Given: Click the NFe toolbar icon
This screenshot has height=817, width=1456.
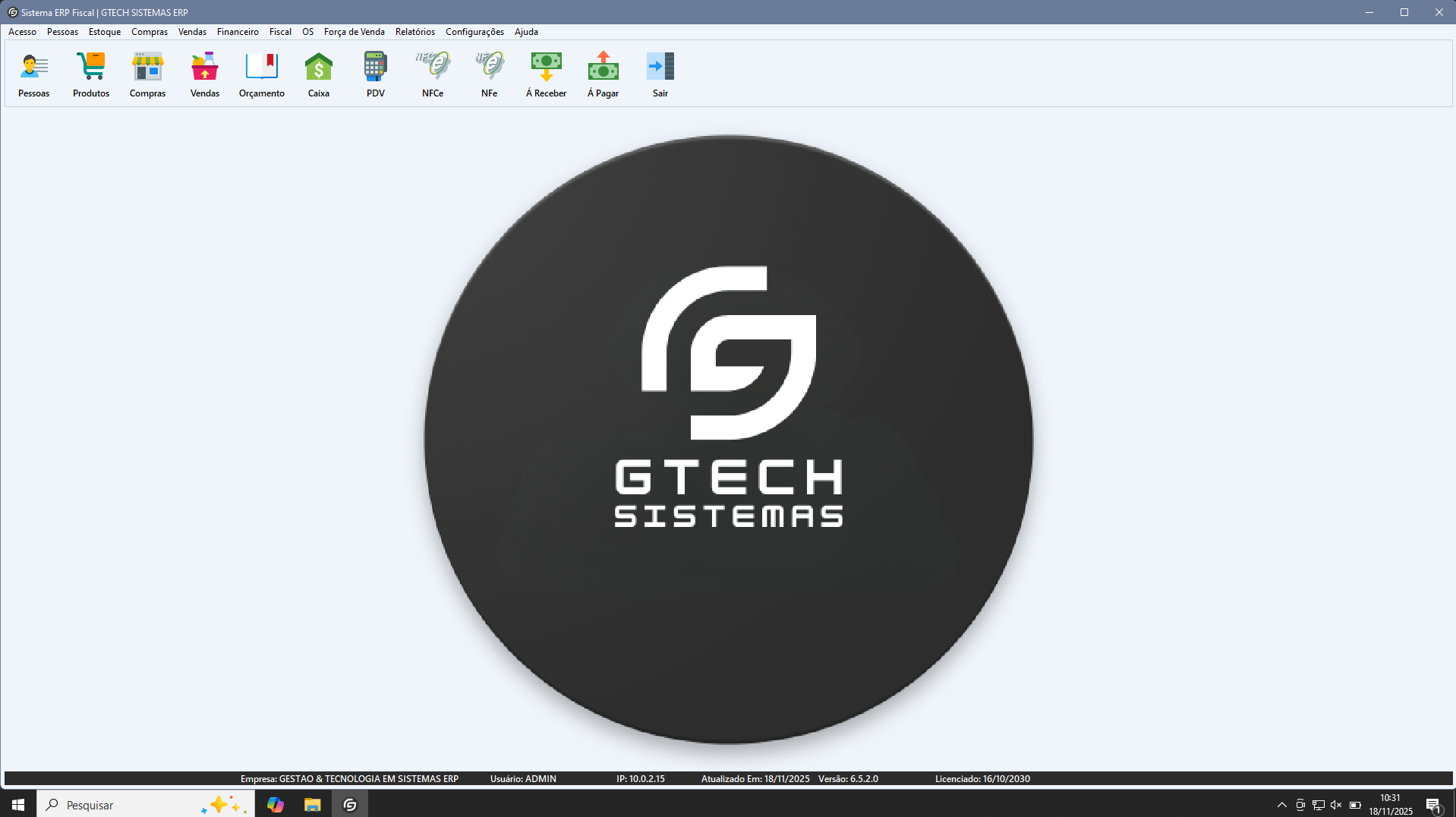Looking at the screenshot, I should pos(489,68).
